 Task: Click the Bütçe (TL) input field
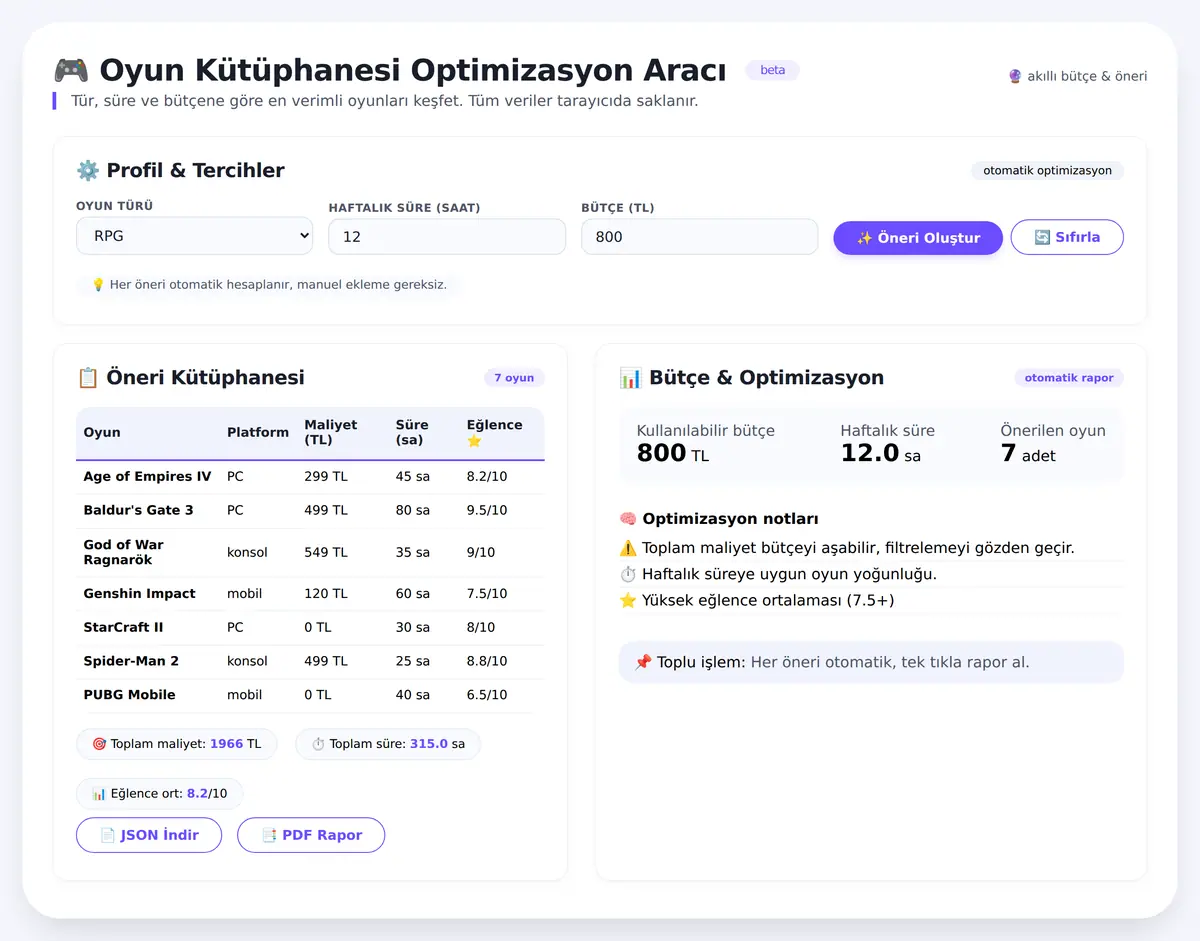tap(699, 237)
